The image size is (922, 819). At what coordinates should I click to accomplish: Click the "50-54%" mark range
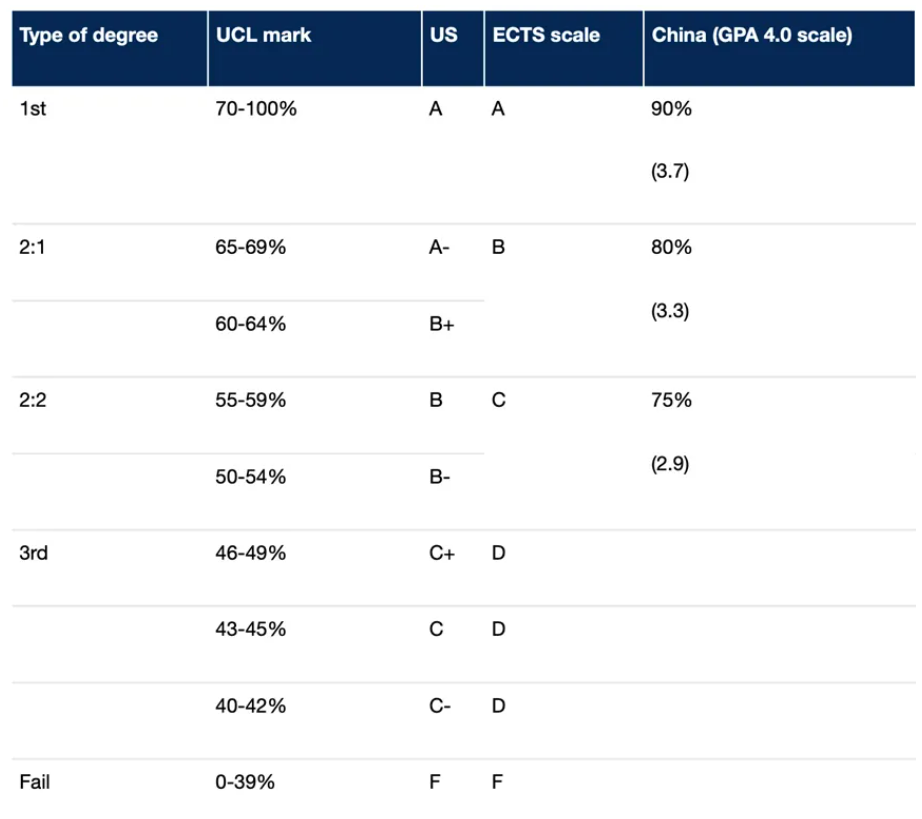coord(251,477)
